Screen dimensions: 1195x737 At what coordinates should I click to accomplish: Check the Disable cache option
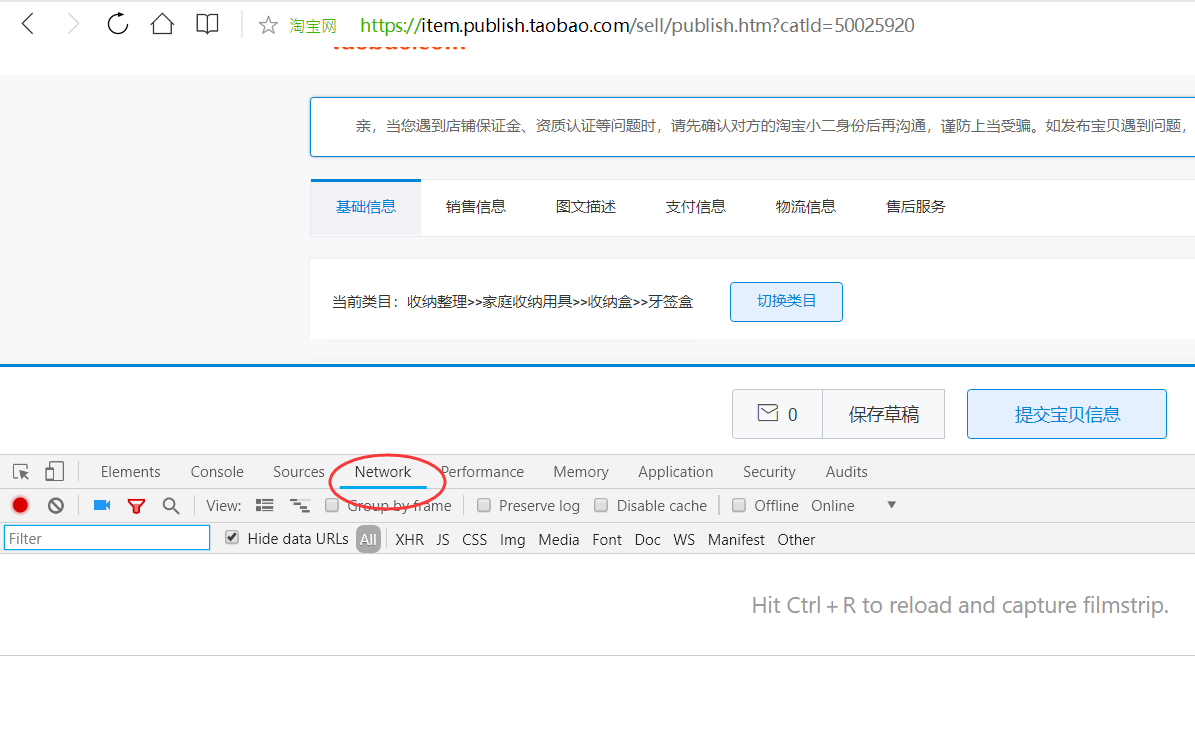click(601, 506)
